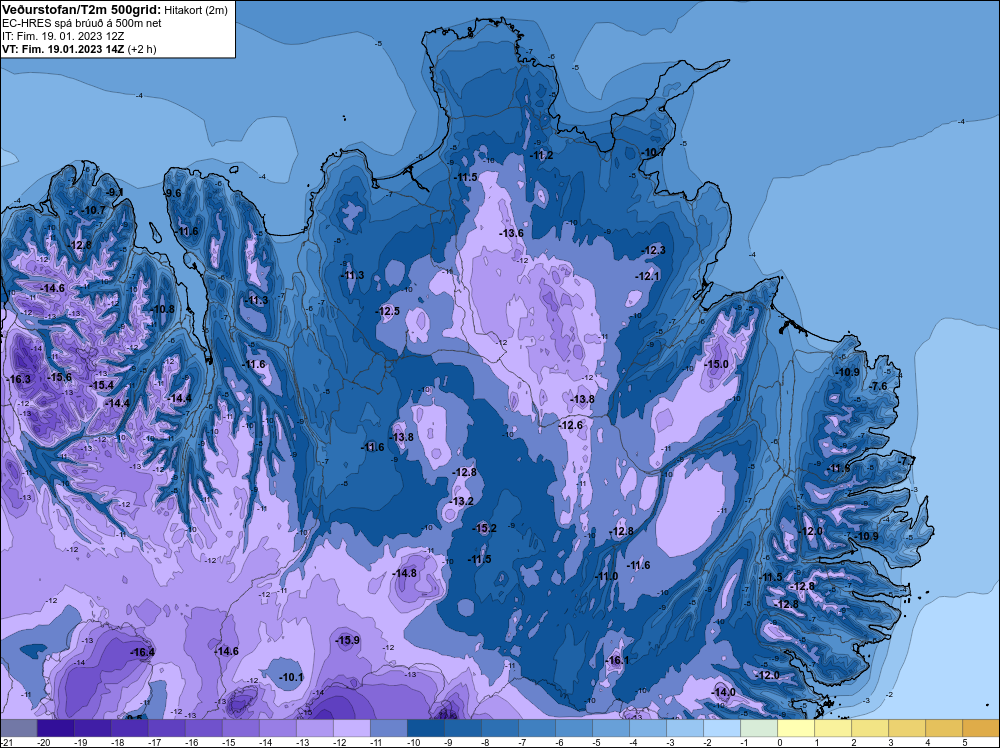1000x748 pixels.
Task: Click the 'EC-HRES spá brúuð á 500m net' line
Action: click(82, 23)
